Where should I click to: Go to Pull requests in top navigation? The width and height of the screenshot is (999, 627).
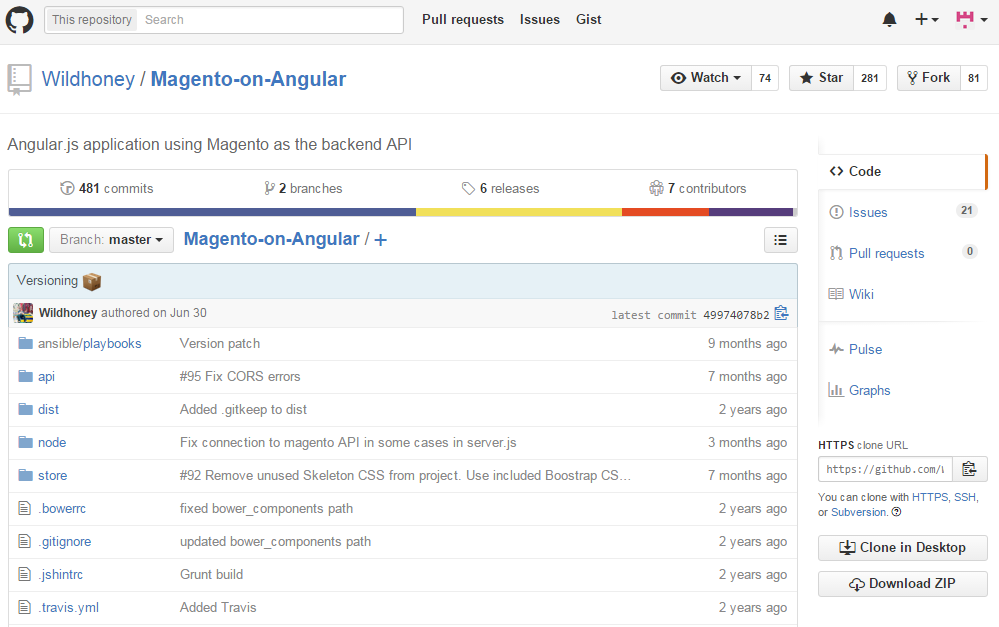click(463, 20)
